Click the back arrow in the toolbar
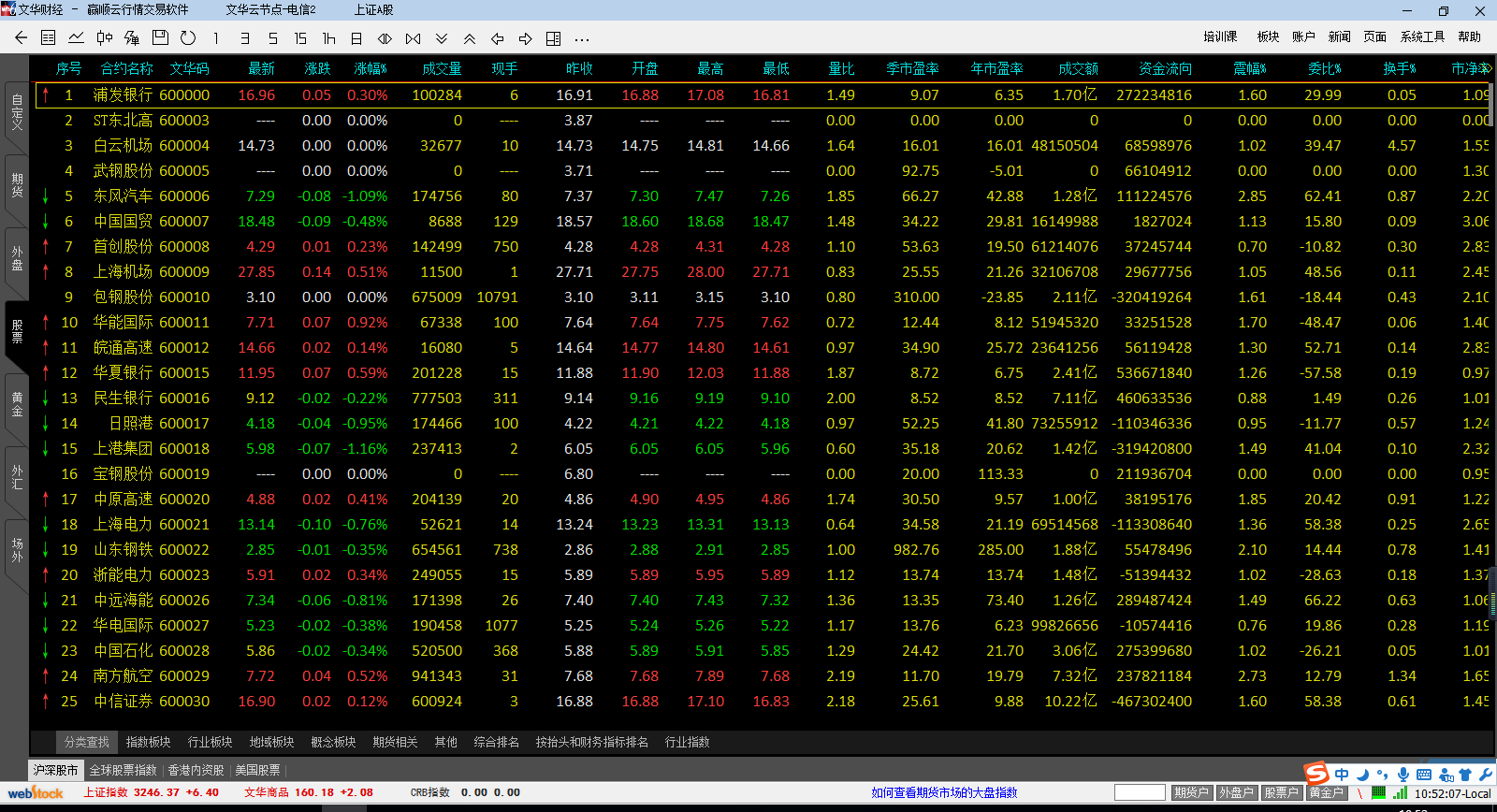This screenshot has width=1497, height=812. [x=21, y=38]
